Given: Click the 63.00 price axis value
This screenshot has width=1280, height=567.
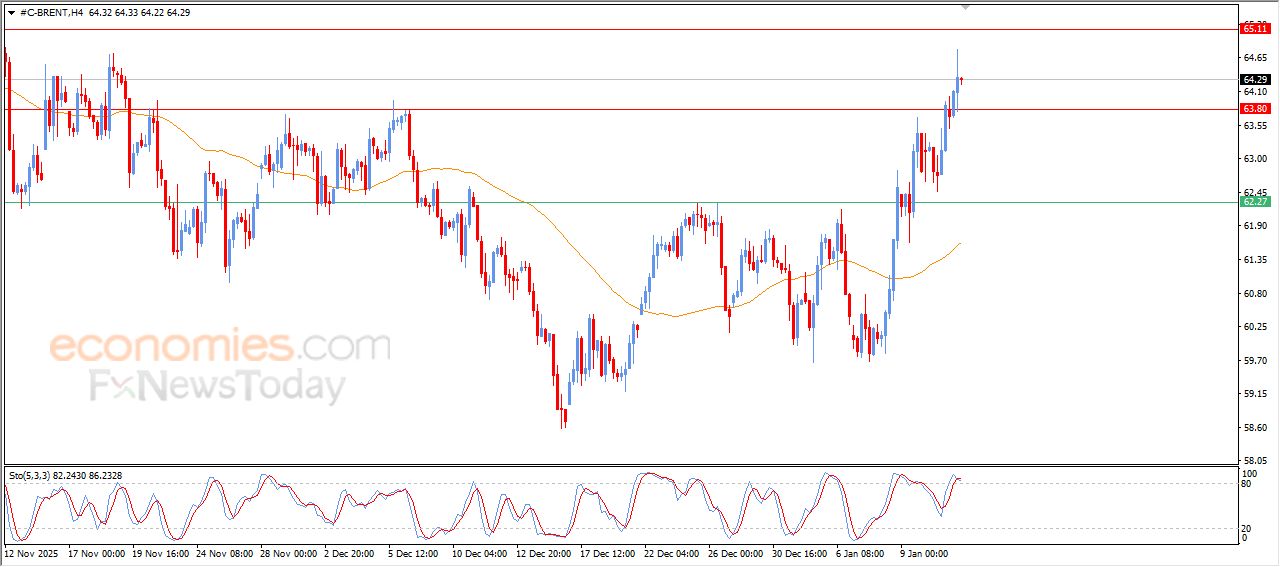Looking at the screenshot, I should coord(1255,159).
